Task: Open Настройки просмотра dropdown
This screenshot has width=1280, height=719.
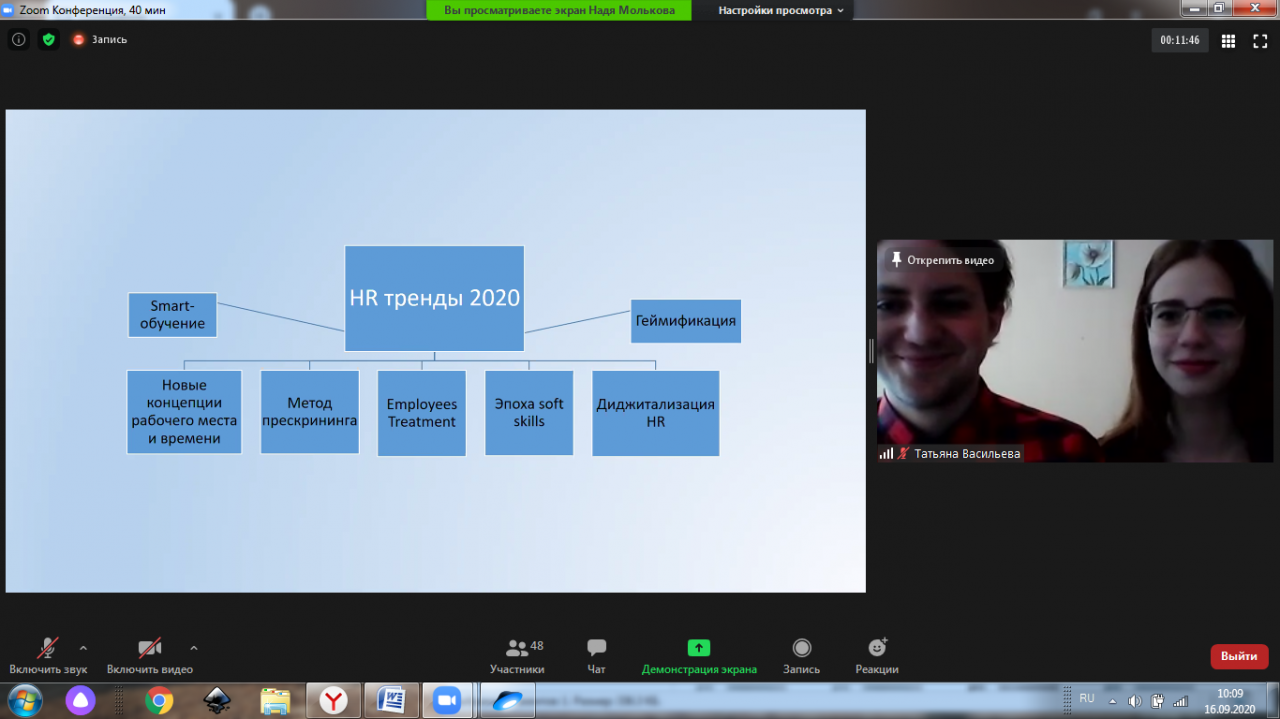Action: point(780,10)
